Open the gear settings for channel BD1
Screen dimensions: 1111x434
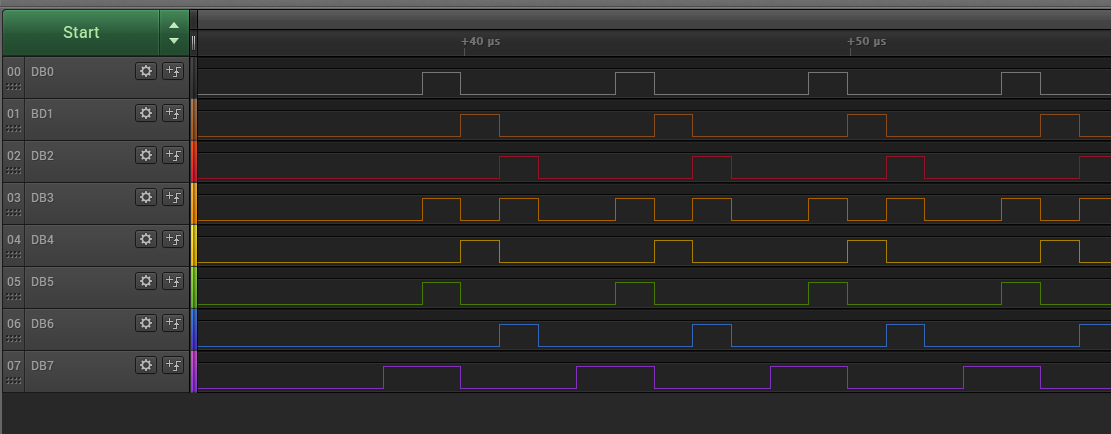click(x=146, y=113)
